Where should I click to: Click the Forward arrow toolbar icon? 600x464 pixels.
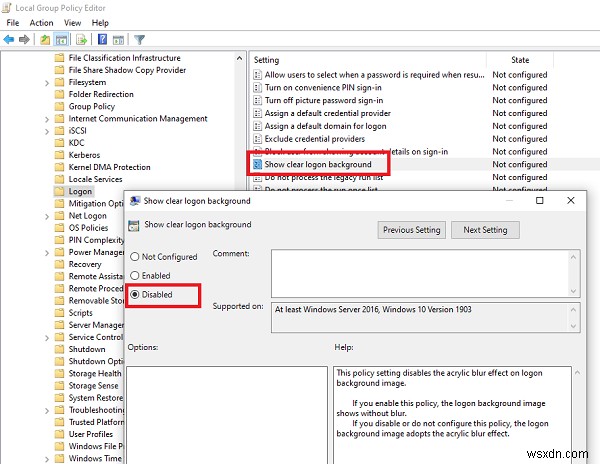click(x=24, y=39)
